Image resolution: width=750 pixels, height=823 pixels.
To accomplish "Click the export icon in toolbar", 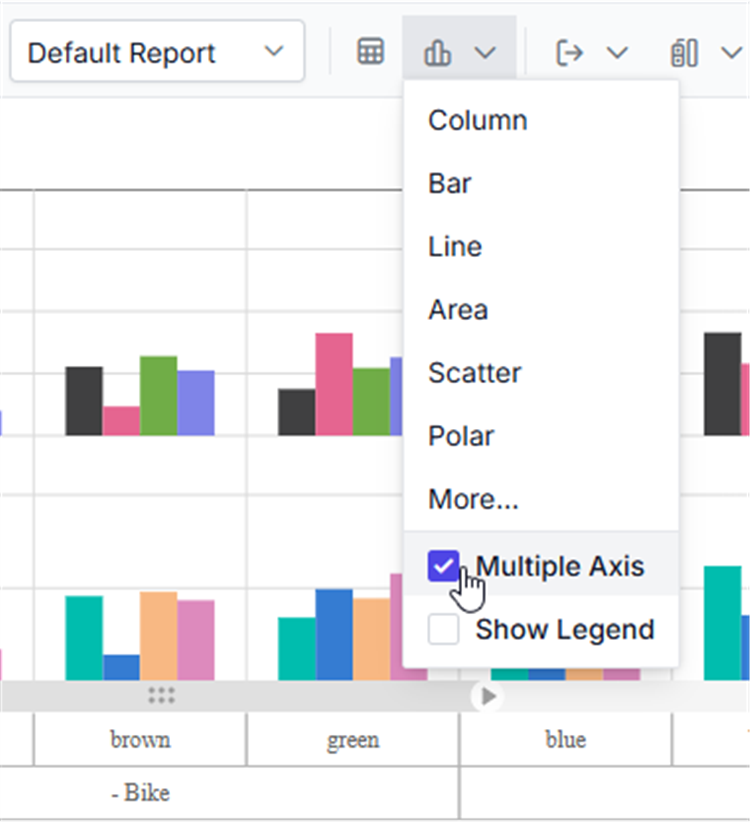I will pos(569,52).
